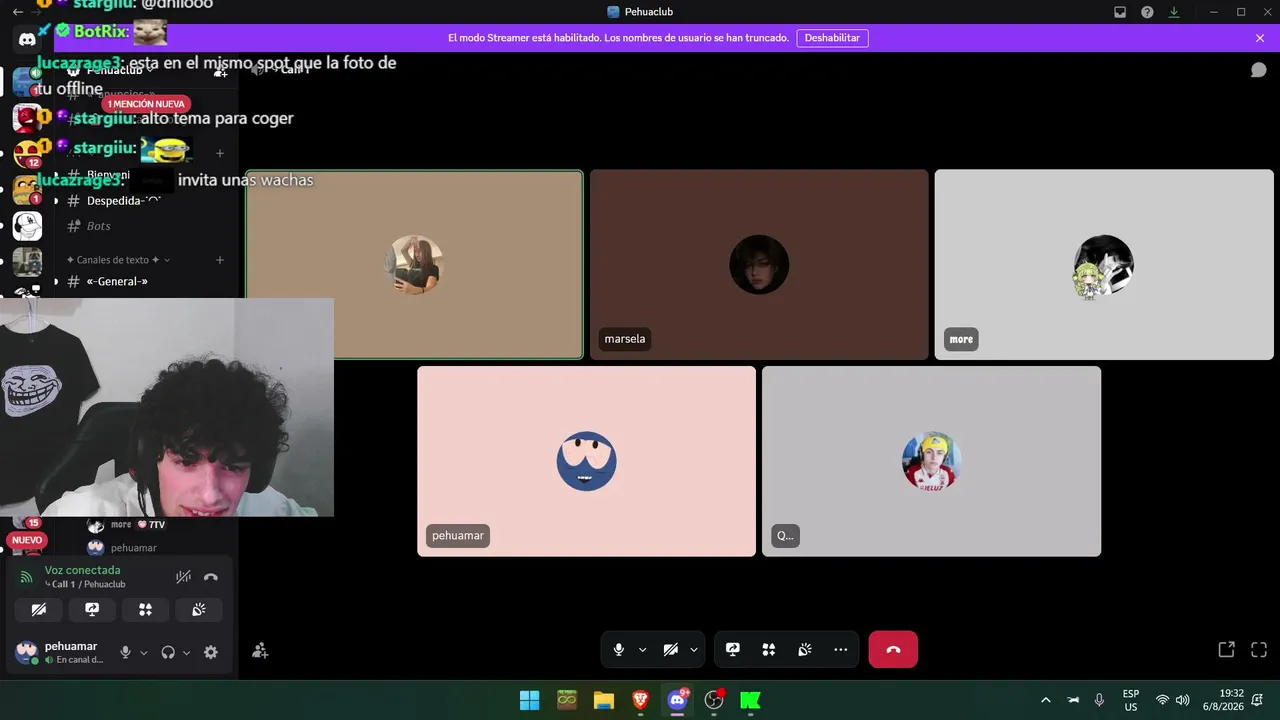
Task: Click the download update icon in title bar
Action: point(1174,12)
